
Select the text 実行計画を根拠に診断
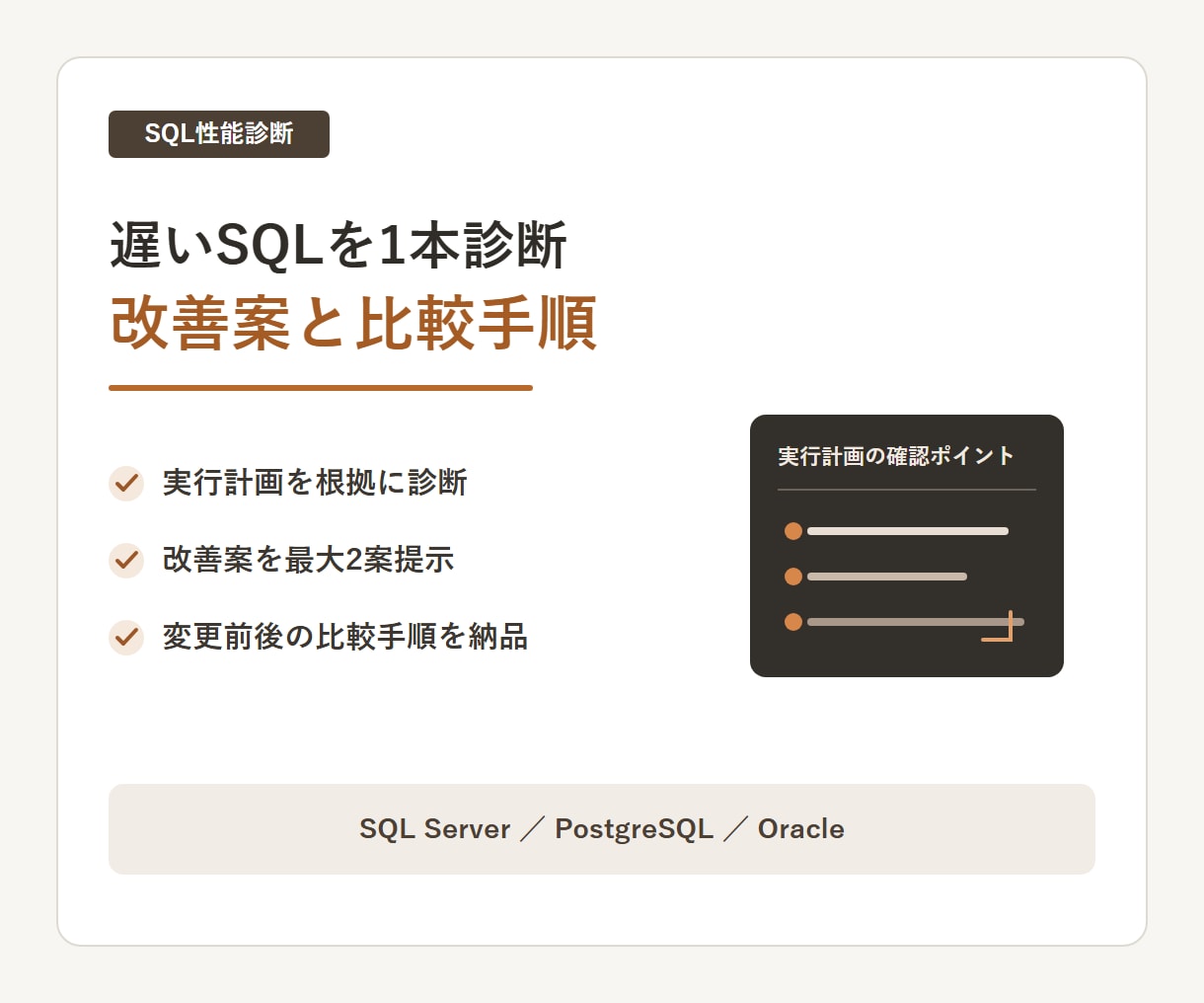point(315,483)
